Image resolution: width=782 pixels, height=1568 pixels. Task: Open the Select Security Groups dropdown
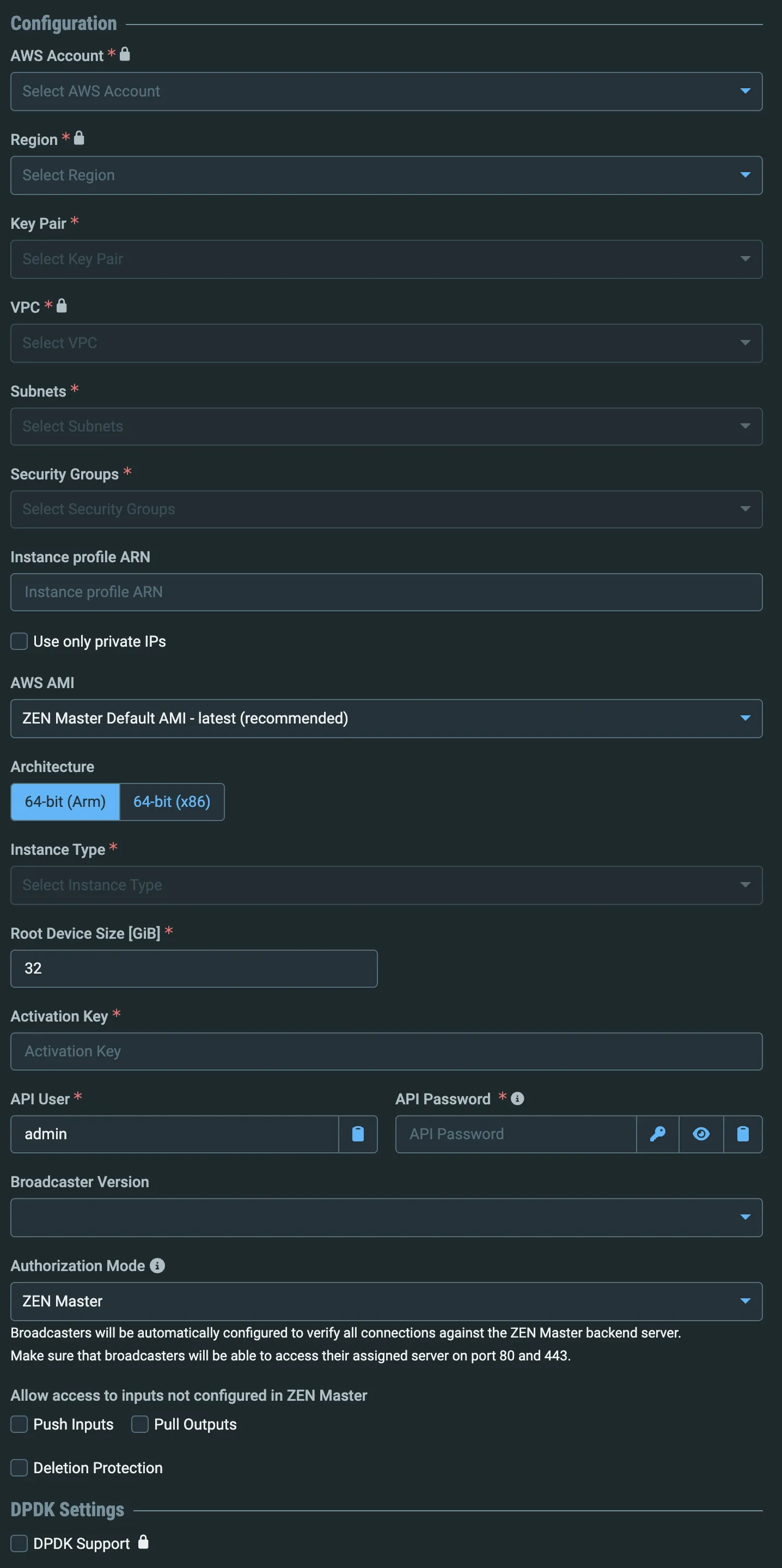(387, 509)
